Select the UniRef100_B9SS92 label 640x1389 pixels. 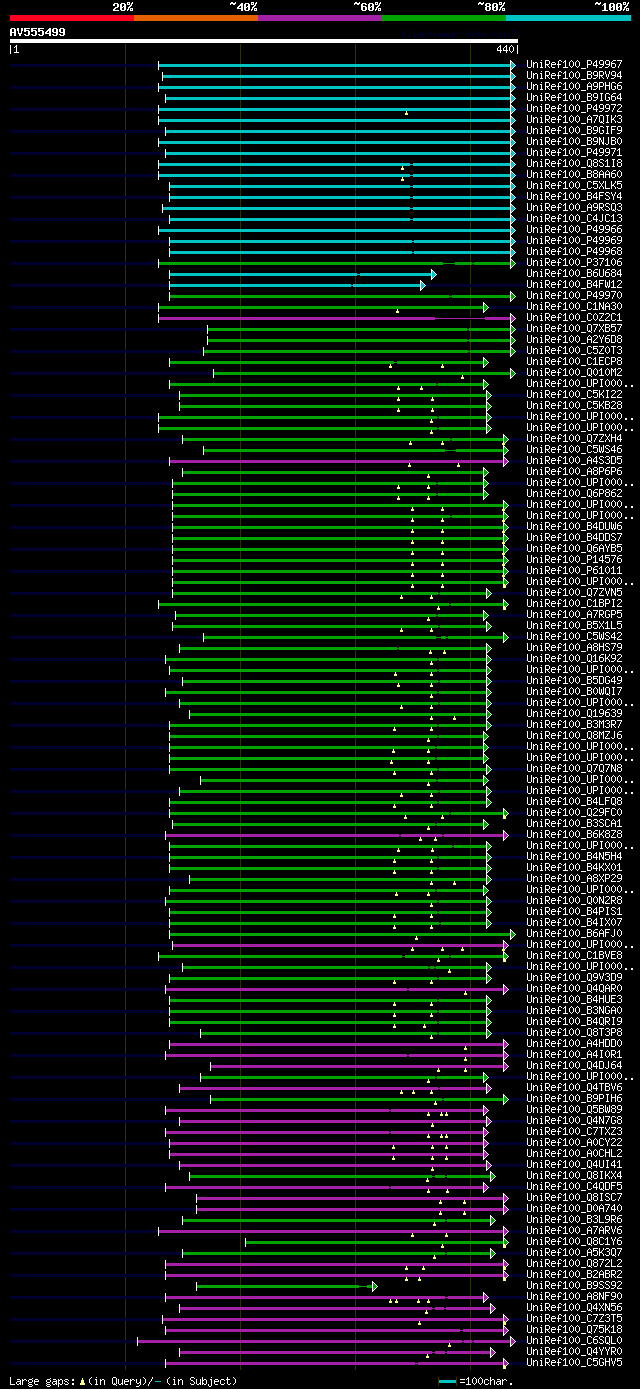(574, 1285)
